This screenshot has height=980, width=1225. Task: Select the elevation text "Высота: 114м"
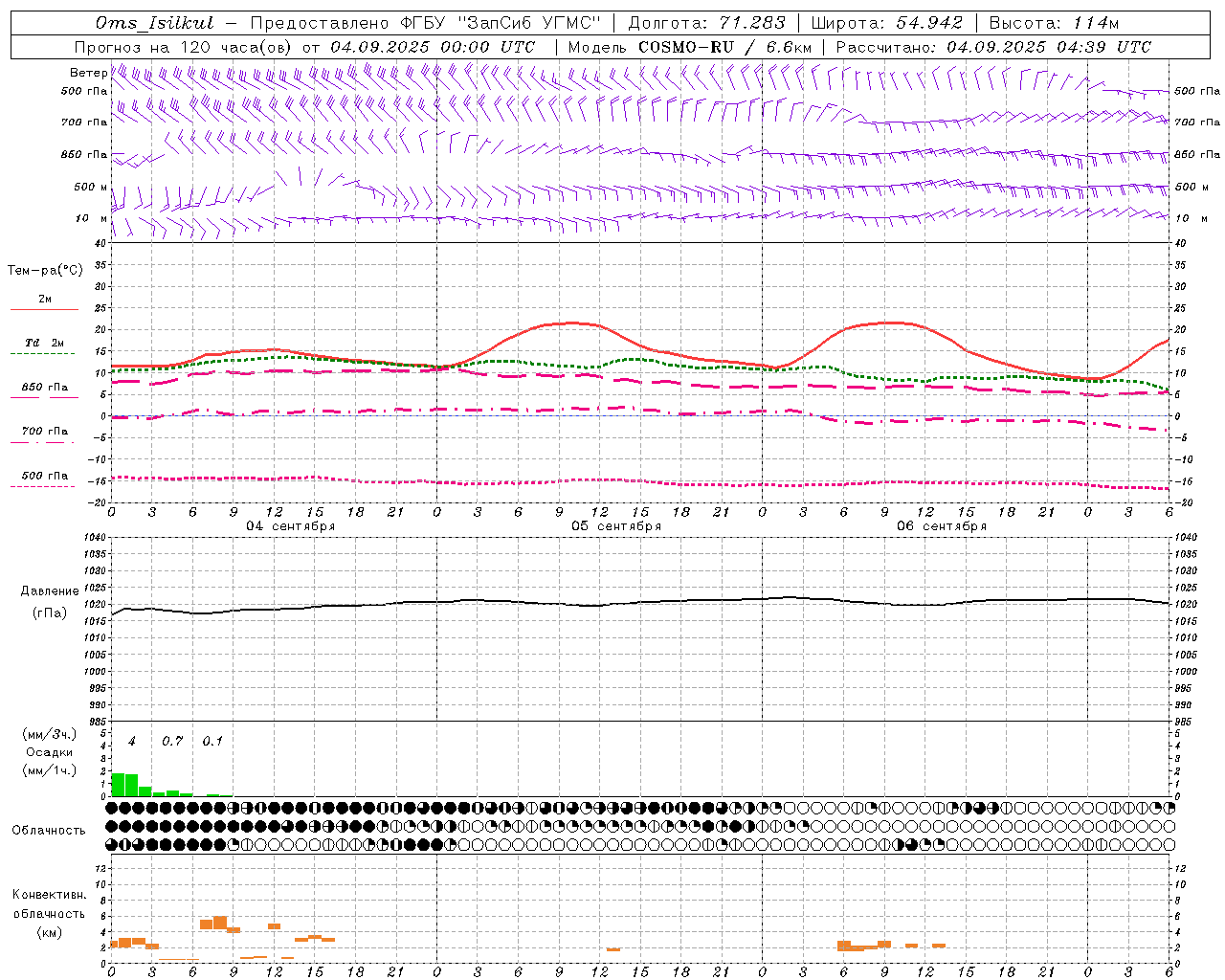1054,23
